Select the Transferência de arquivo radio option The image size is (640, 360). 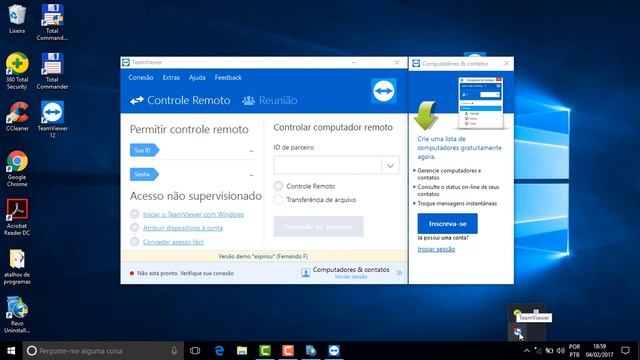tap(278, 200)
